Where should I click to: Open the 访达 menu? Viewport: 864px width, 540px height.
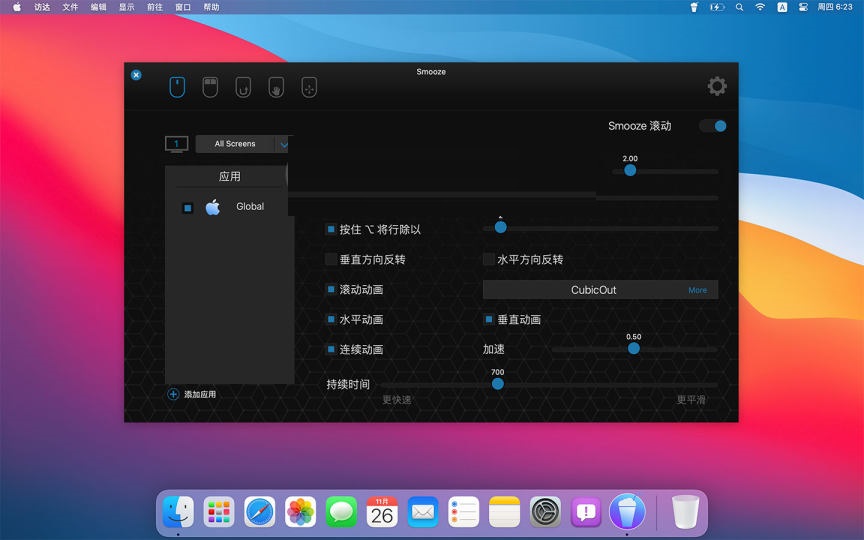pyautogui.click(x=42, y=7)
